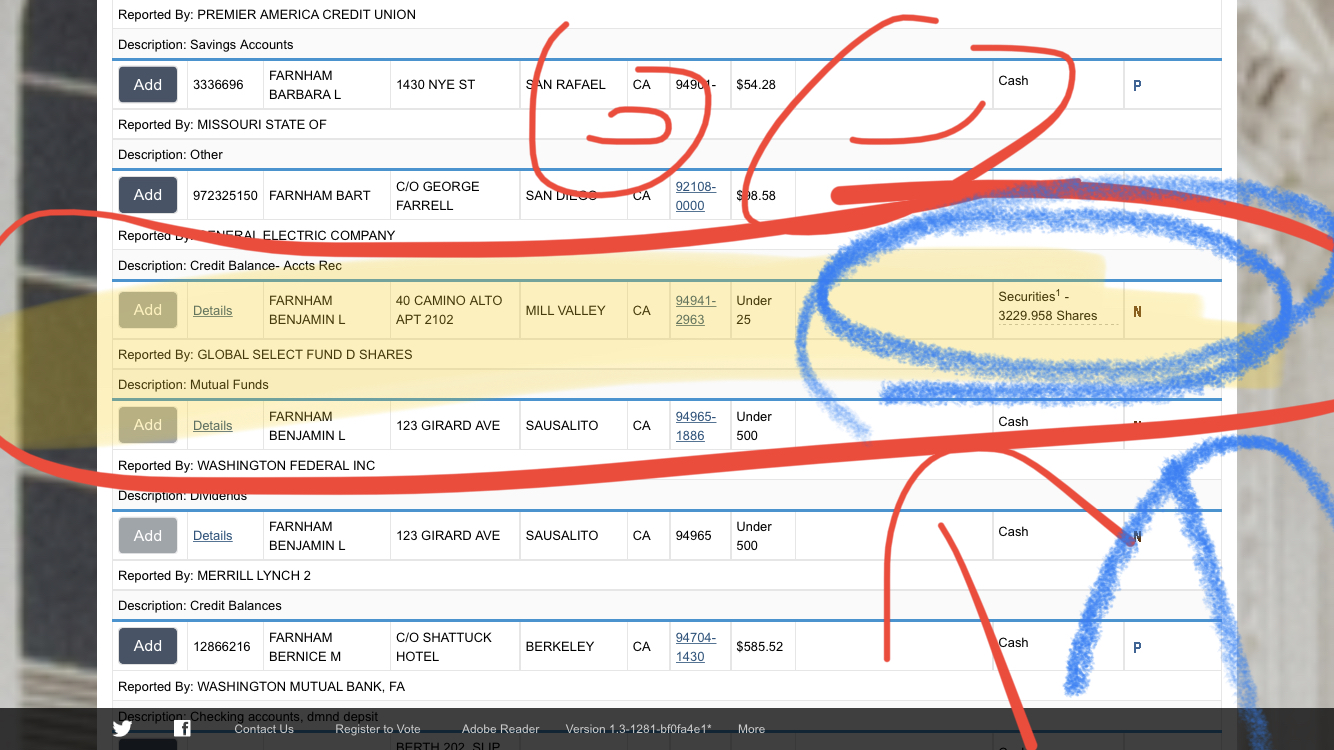The image size is (1334, 750).
Task: Add the Farnham Bernice M property
Action: (x=148, y=646)
